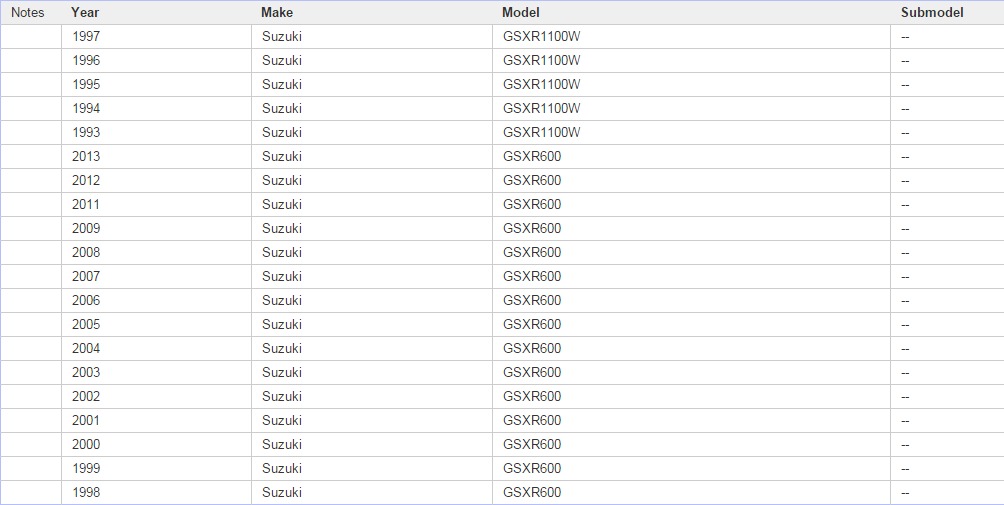Select the 1998 year cell

[86, 492]
